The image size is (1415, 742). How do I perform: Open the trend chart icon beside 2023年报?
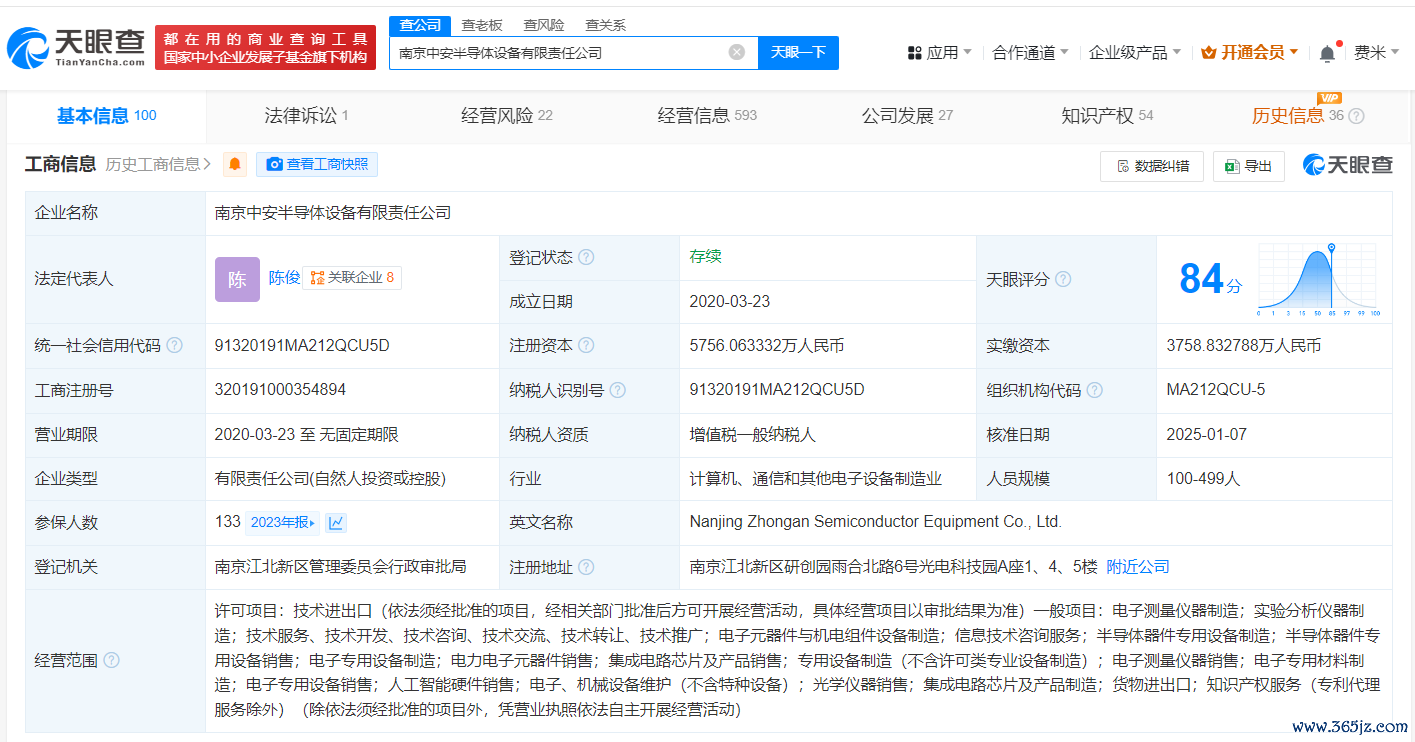coord(336,522)
